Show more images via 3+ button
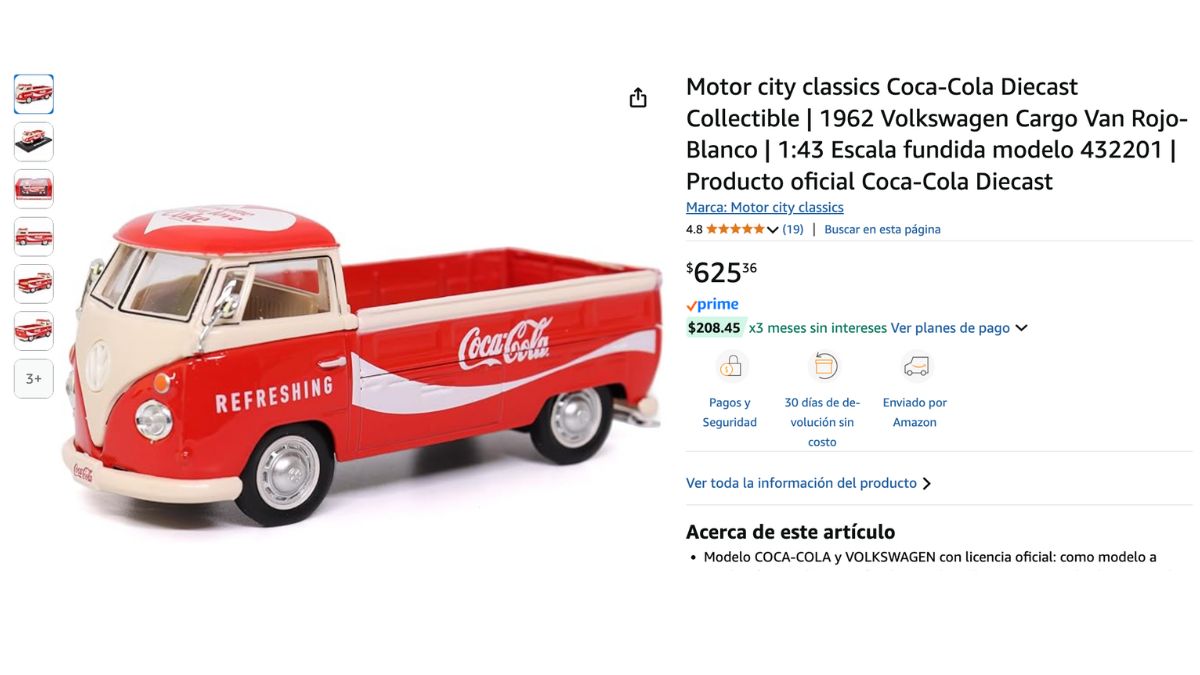The image size is (1200, 675). tap(34, 379)
